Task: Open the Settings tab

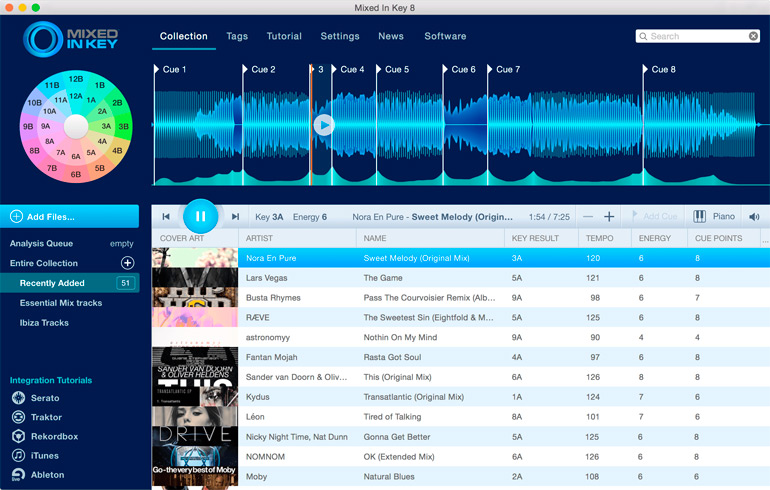Action: coord(340,36)
